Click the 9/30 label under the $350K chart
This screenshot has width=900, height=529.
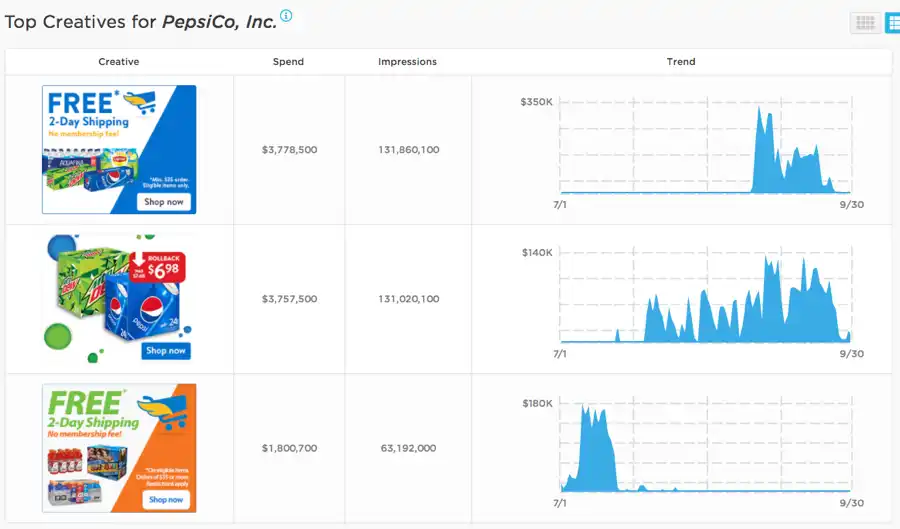tap(851, 205)
